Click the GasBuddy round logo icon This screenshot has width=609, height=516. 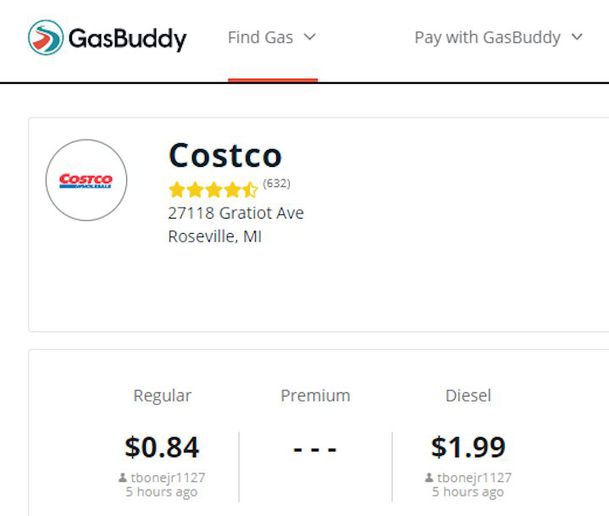pyautogui.click(x=46, y=37)
